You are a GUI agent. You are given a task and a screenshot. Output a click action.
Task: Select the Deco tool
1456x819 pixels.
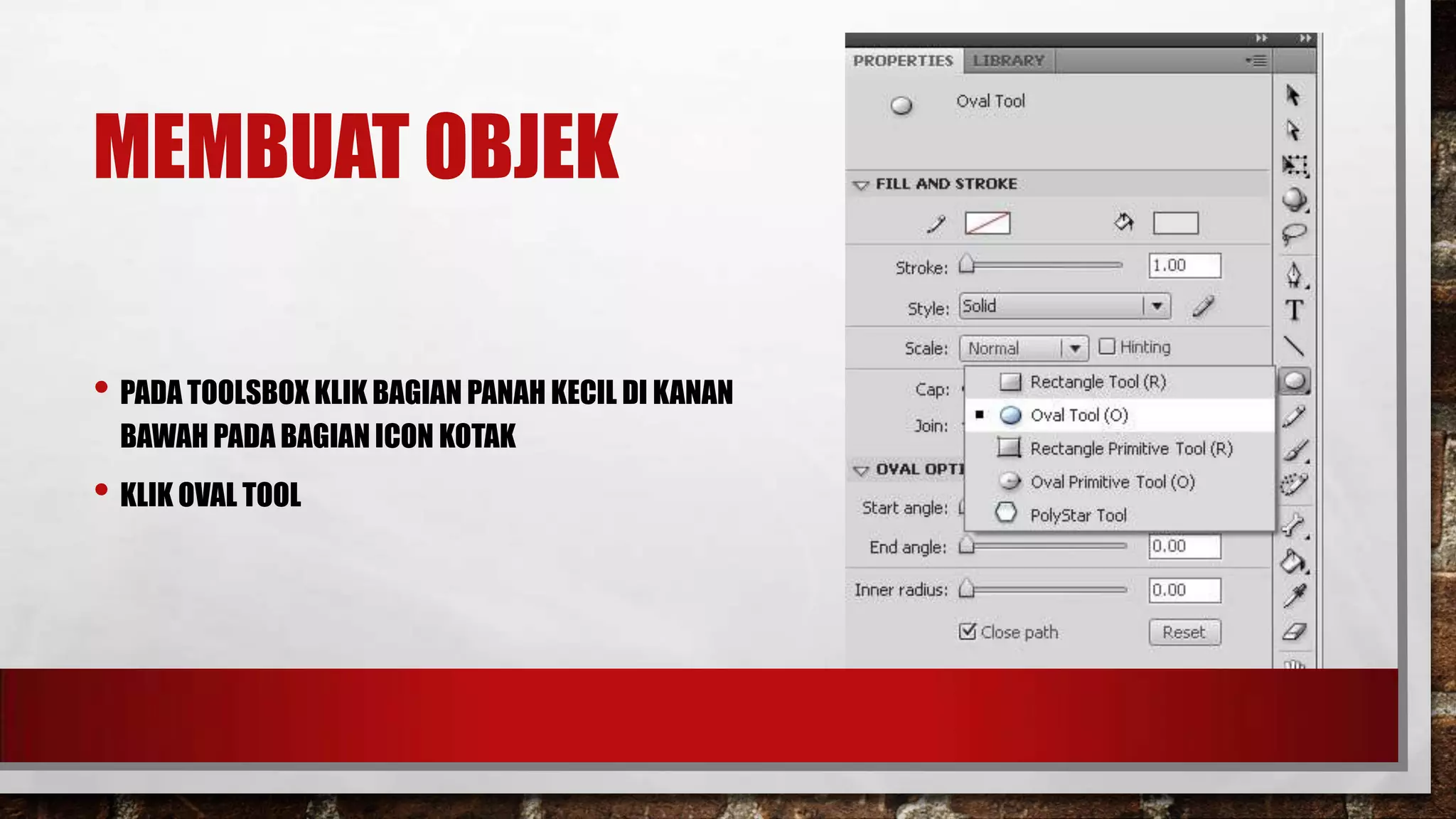(1295, 485)
